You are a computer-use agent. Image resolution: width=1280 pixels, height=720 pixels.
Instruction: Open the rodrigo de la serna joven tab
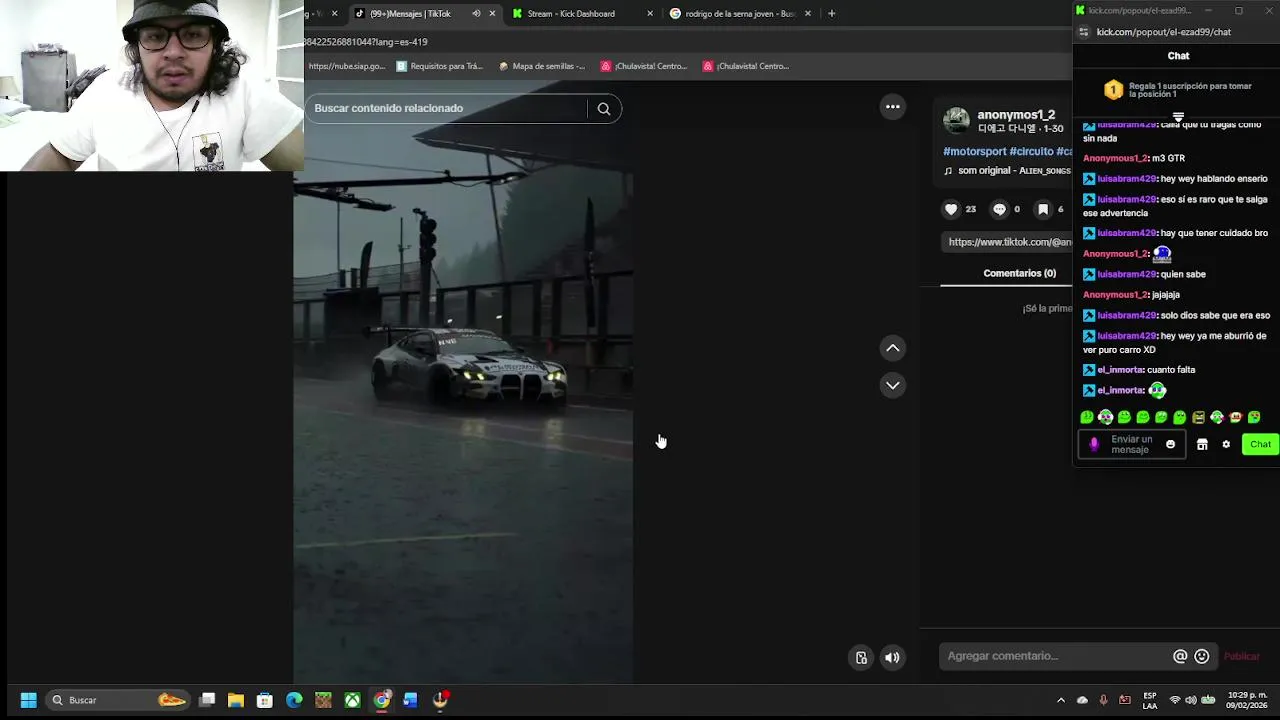click(740, 14)
